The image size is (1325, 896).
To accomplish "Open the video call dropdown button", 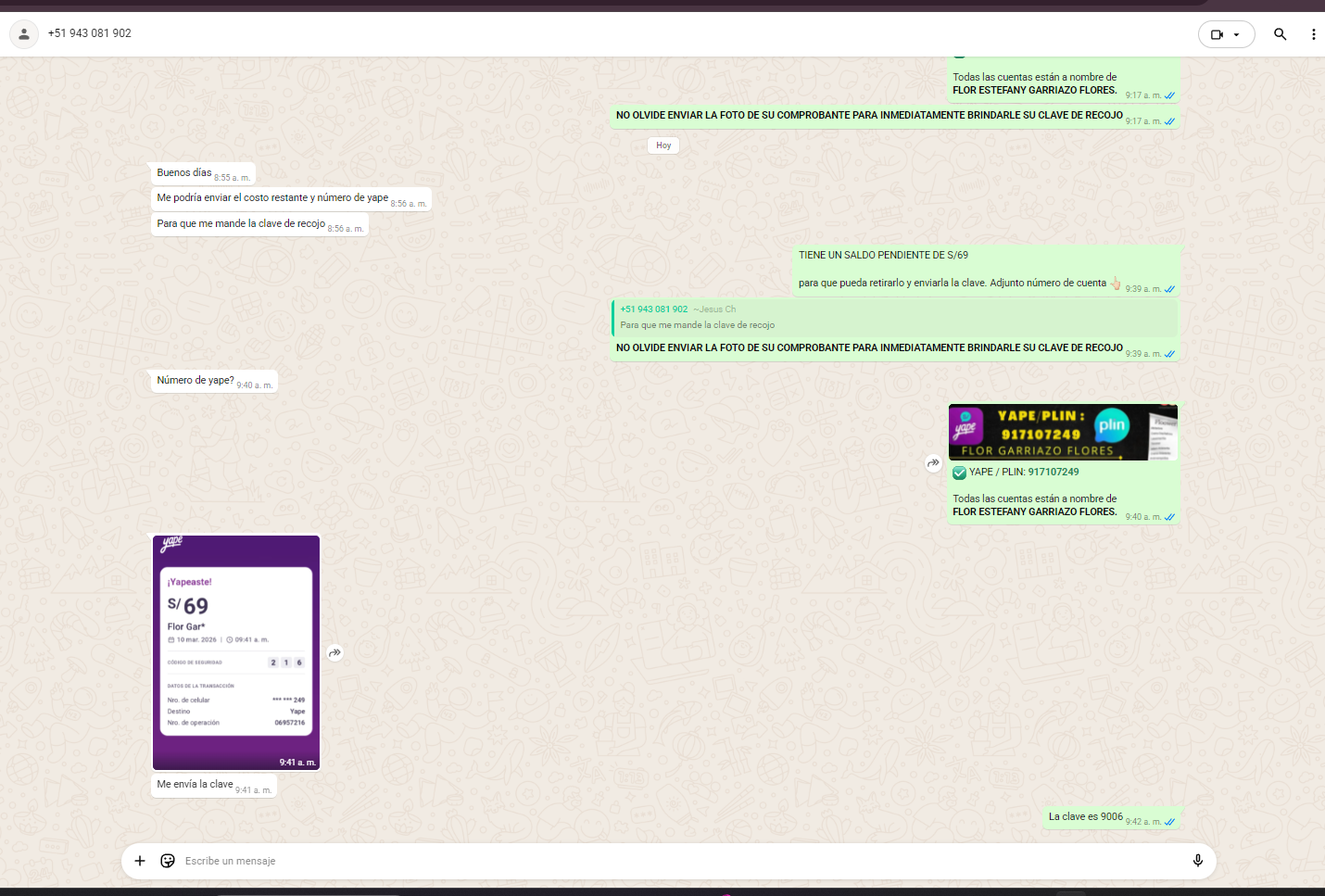I will click(1226, 34).
